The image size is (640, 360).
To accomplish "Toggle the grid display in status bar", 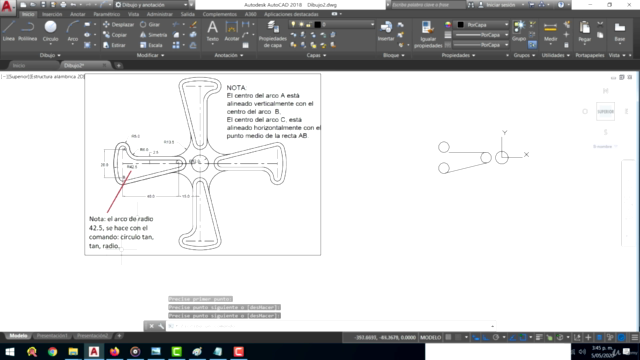I will coord(449,337).
